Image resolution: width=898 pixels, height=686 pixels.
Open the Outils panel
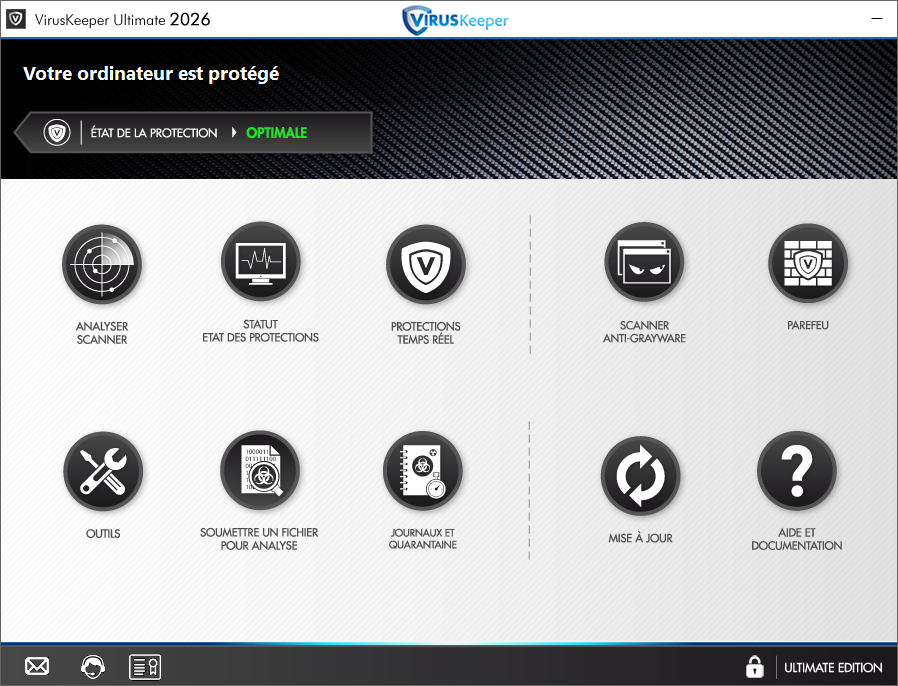103,471
